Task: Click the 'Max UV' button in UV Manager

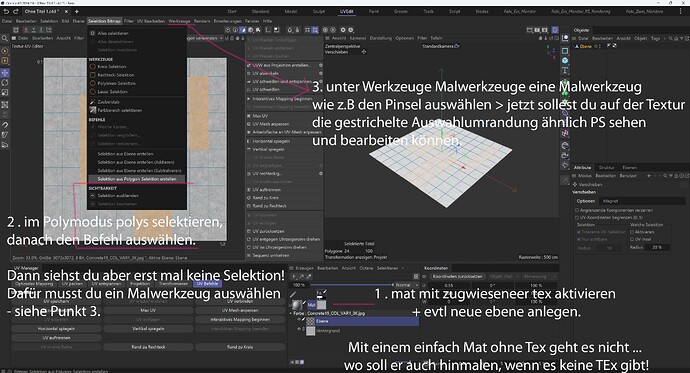Action: [148, 311]
